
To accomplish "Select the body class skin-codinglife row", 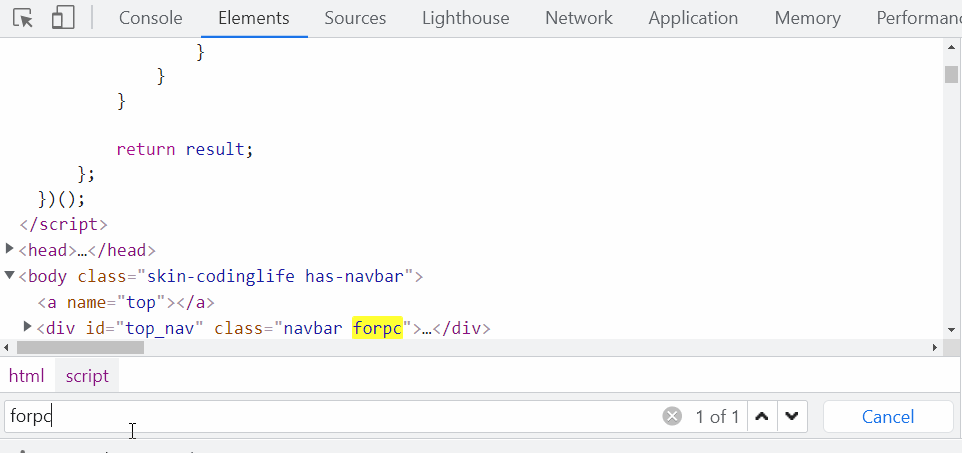I will click(221, 276).
